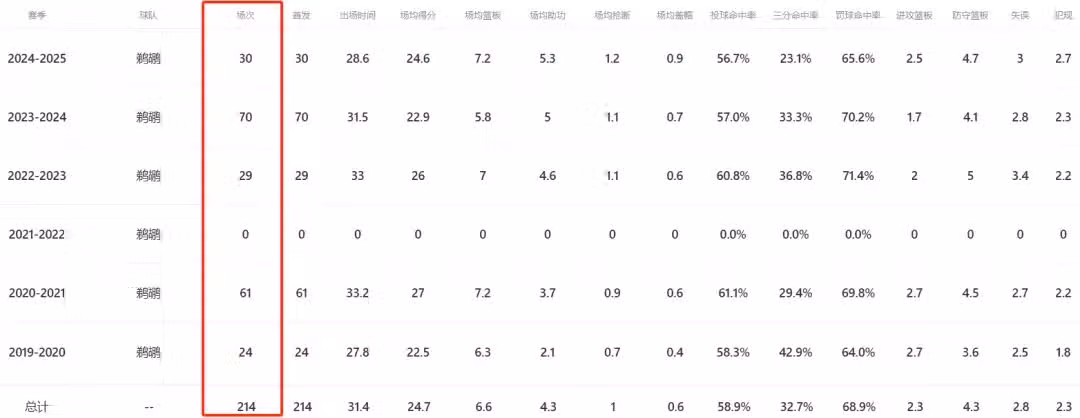Click the 场均助攻 column header
This screenshot has height=418, width=1080.
click(547, 17)
